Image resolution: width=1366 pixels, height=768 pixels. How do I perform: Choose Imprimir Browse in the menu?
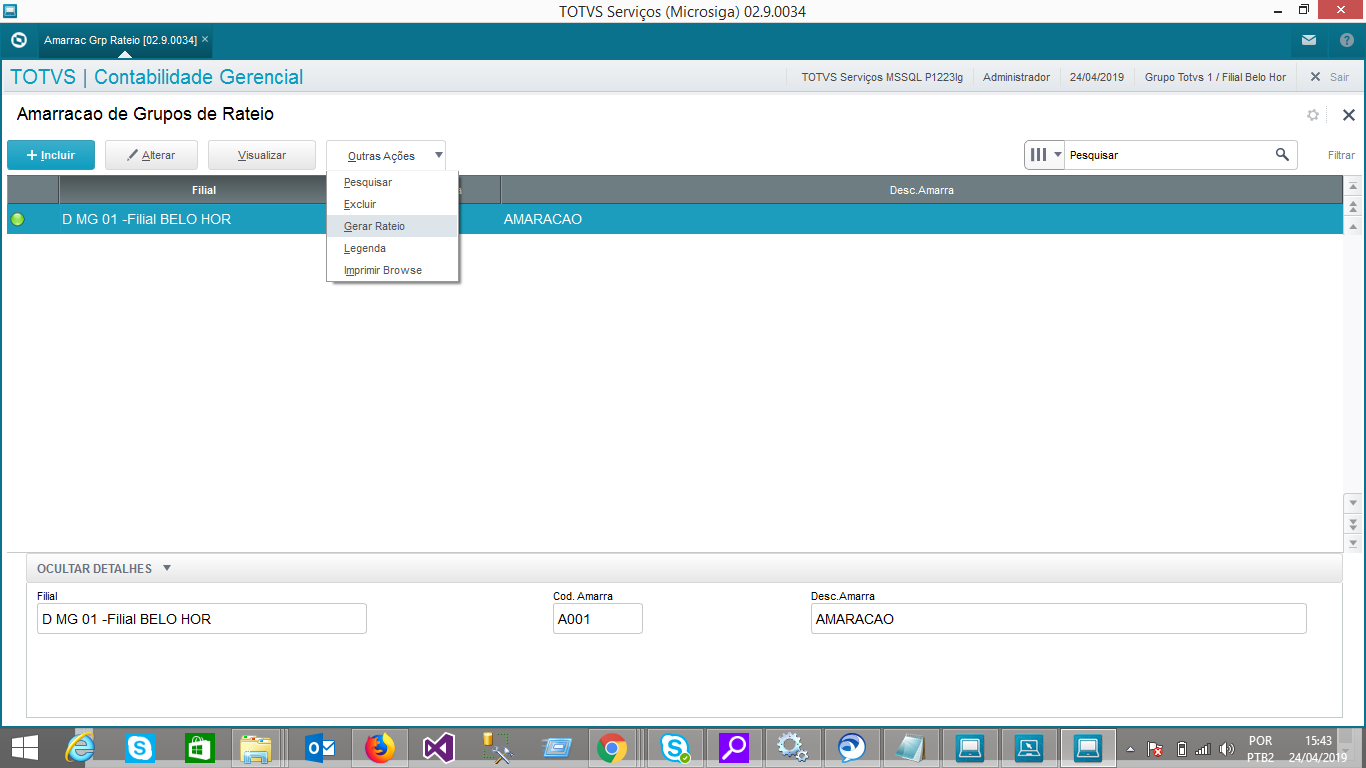pyautogui.click(x=392, y=270)
